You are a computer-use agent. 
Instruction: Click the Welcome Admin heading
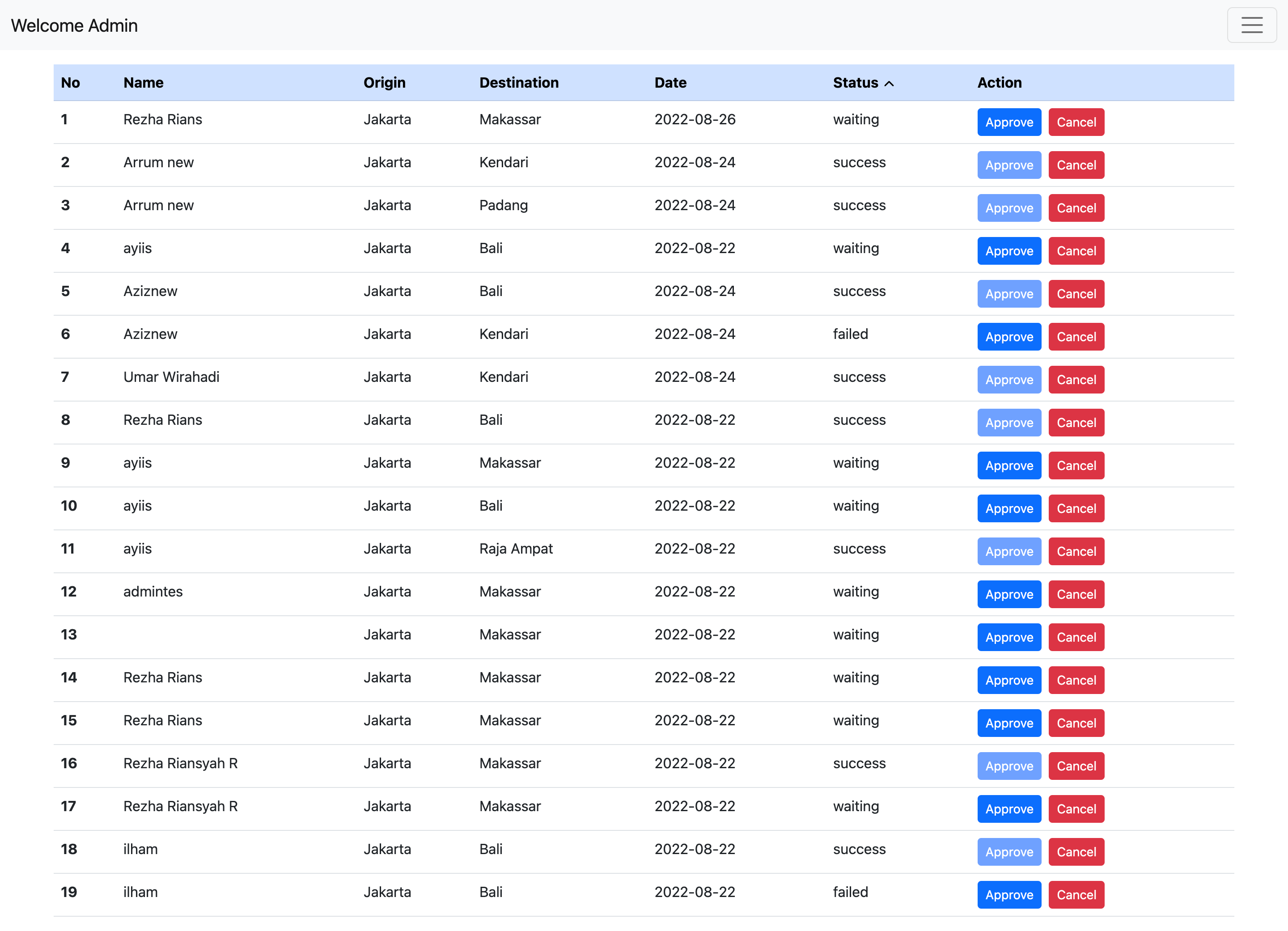(x=74, y=25)
